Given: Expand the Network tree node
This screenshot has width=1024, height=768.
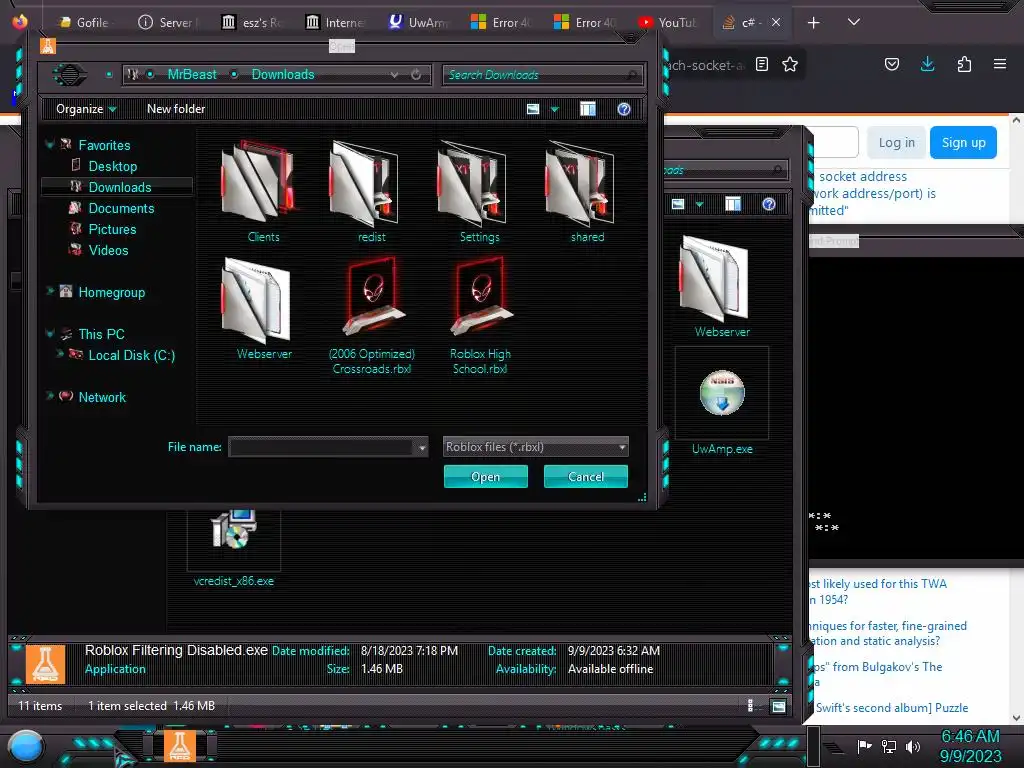Looking at the screenshot, I should [50, 396].
